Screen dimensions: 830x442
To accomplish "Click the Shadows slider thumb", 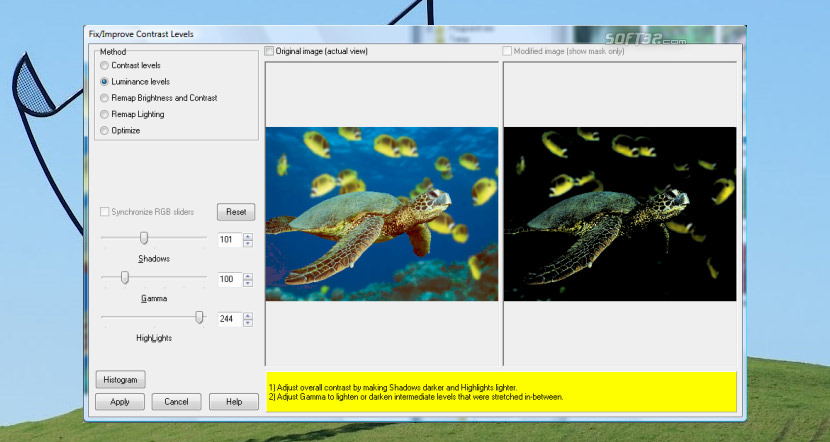I will click(143, 238).
